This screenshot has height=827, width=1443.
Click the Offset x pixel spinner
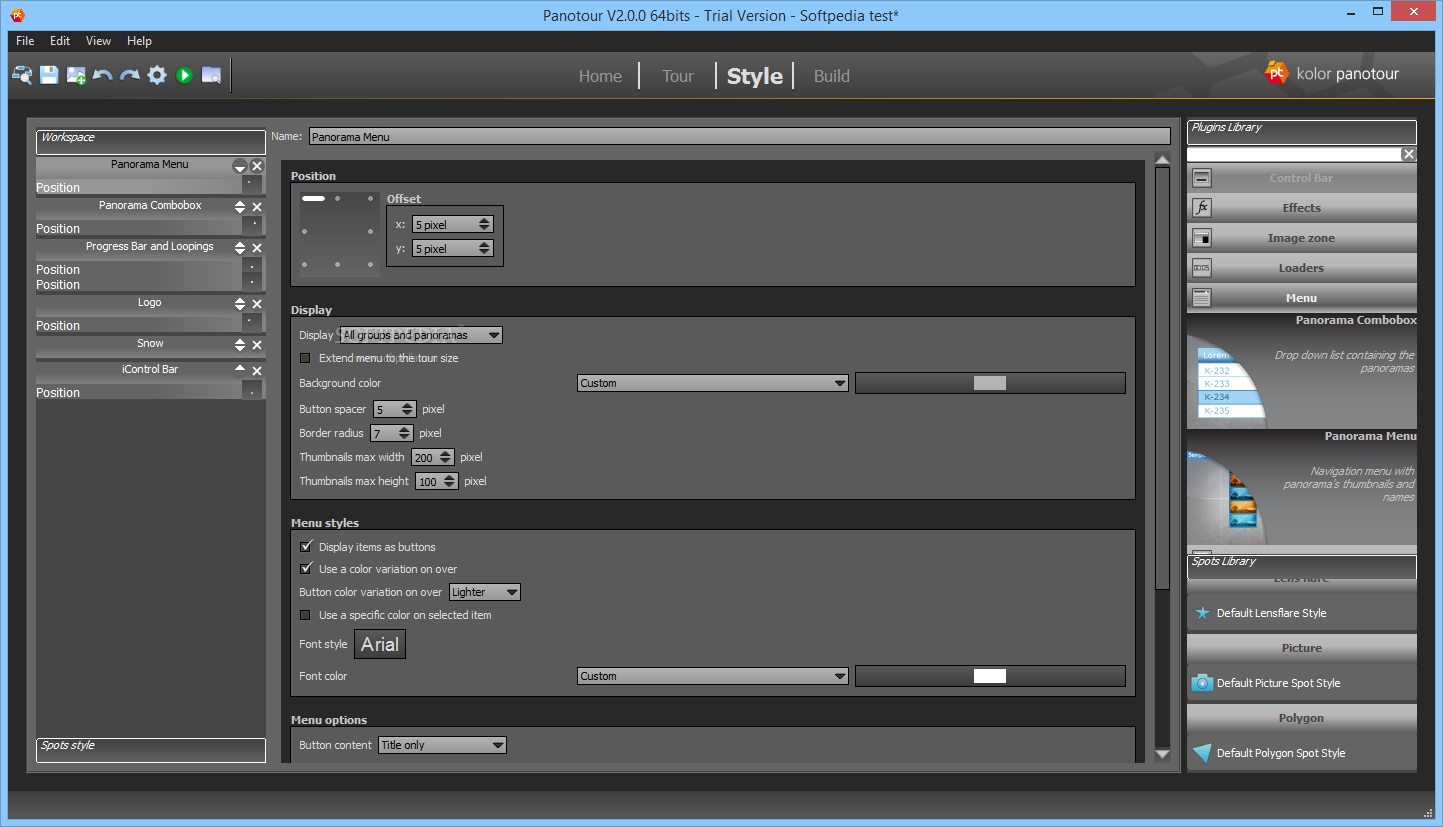[453, 225]
